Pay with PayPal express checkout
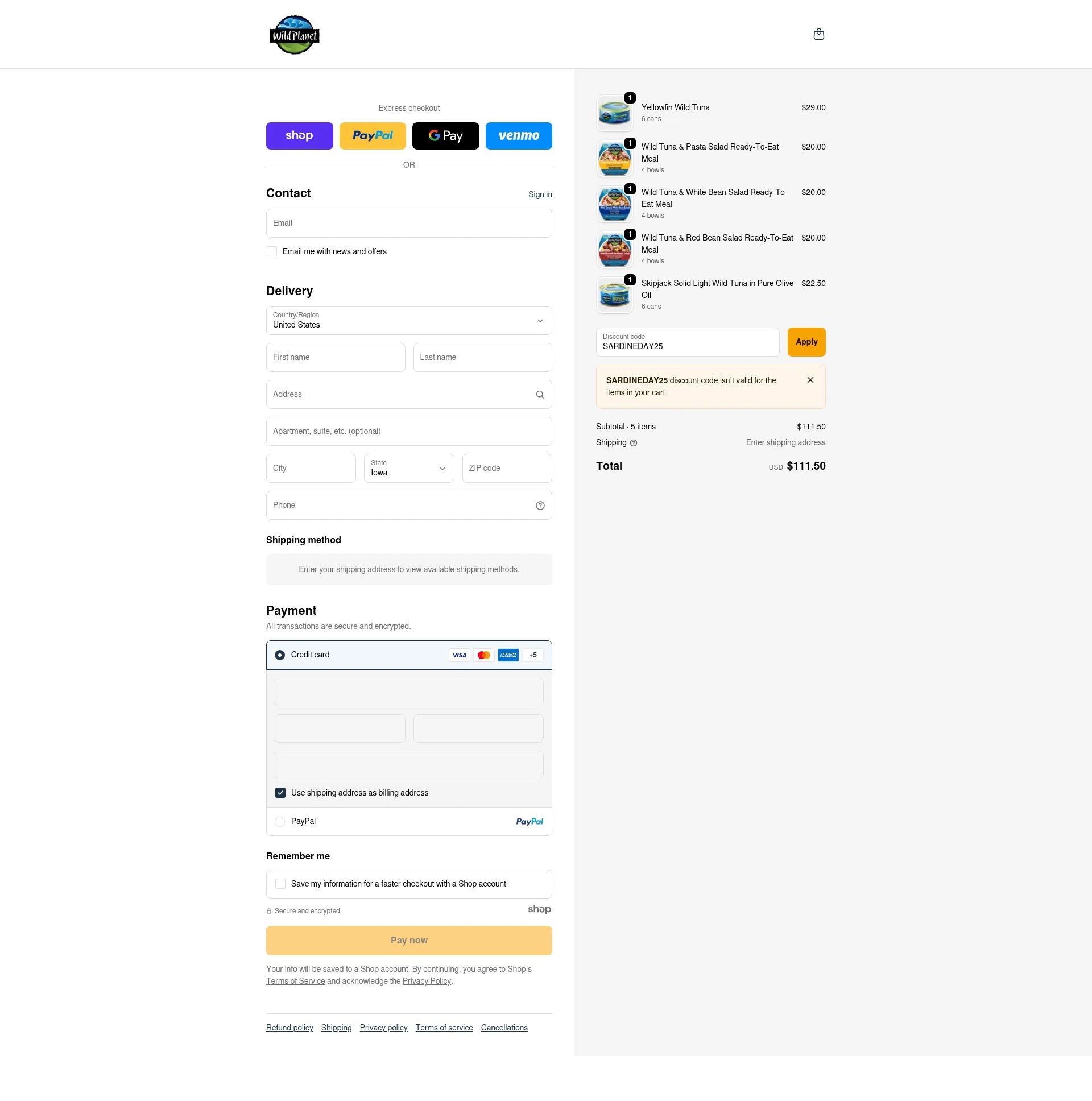 [x=372, y=135]
